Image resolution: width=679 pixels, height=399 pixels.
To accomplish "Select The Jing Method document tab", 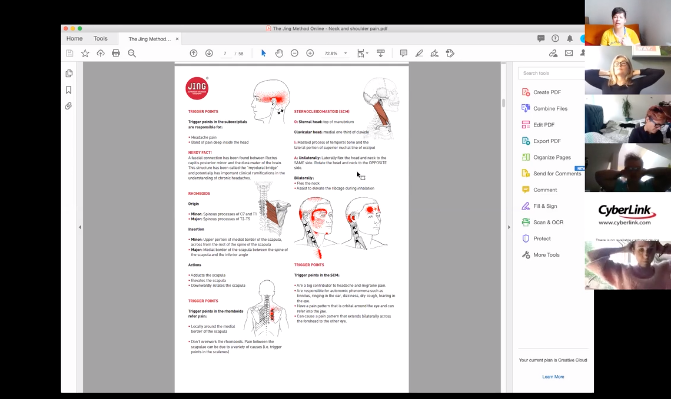I will pyautogui.click(x=149, y=39).
